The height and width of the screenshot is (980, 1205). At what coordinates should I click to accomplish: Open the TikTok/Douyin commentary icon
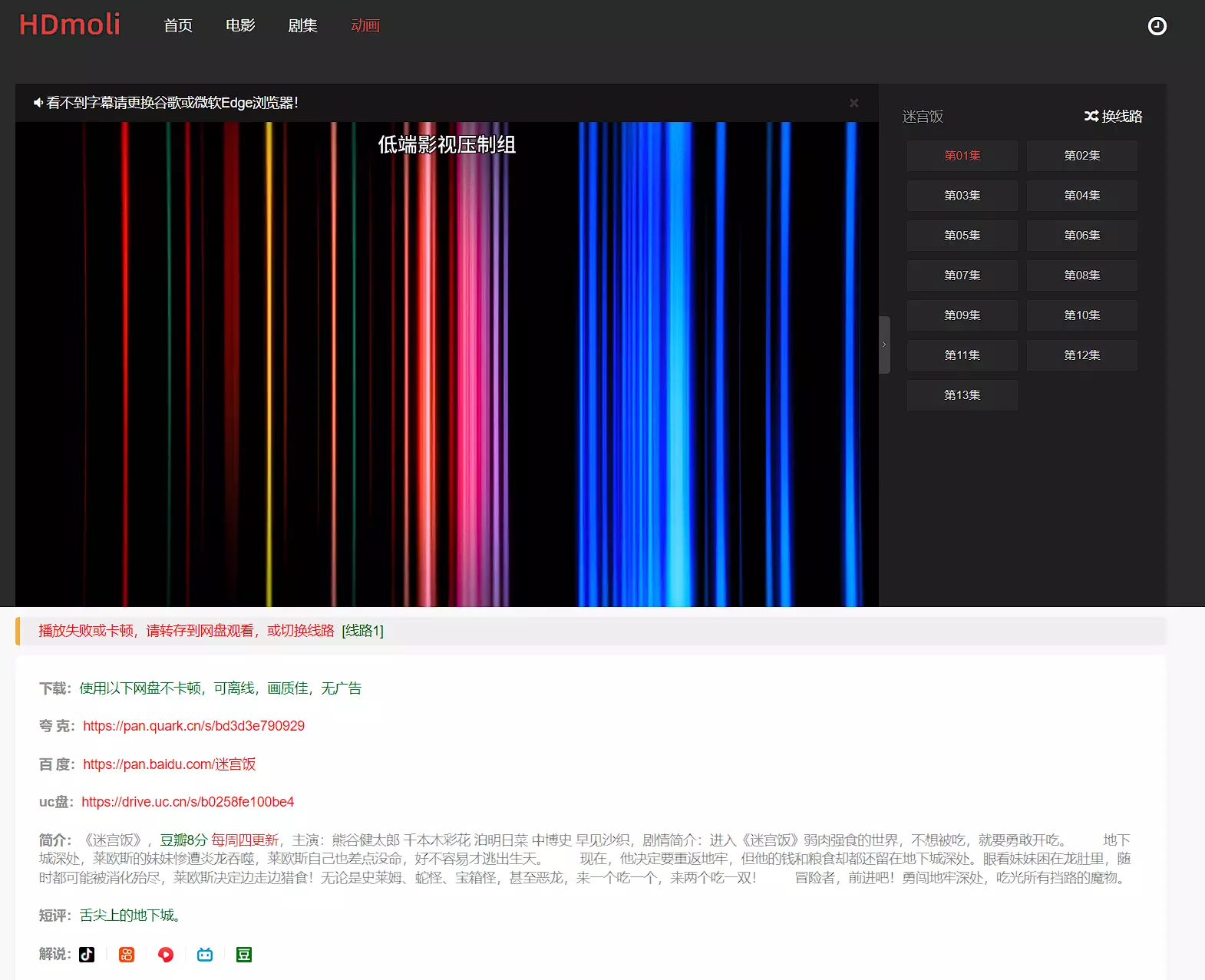point(87,954)
